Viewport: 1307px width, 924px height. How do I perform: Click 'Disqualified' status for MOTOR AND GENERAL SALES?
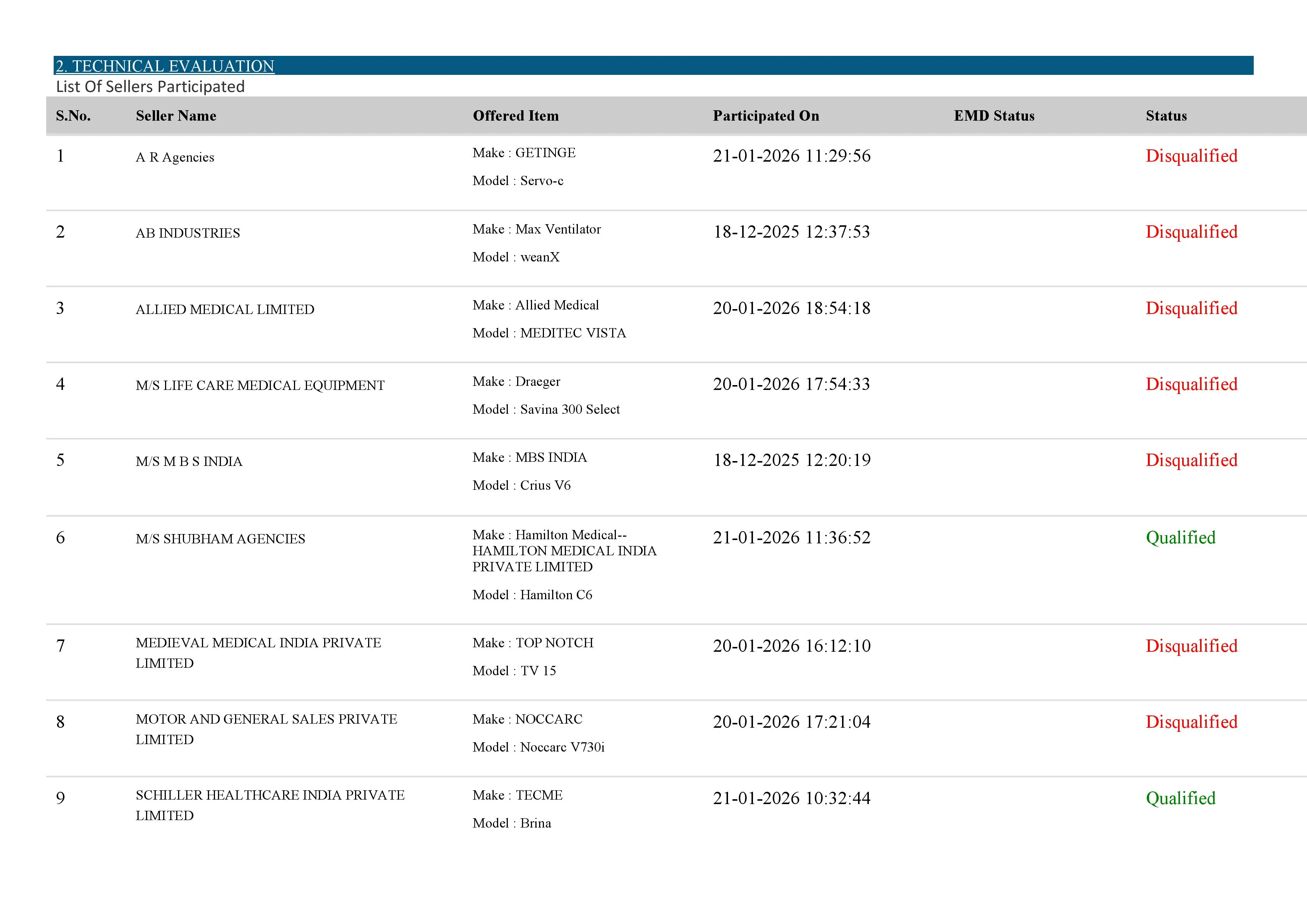pos(1192,722)
